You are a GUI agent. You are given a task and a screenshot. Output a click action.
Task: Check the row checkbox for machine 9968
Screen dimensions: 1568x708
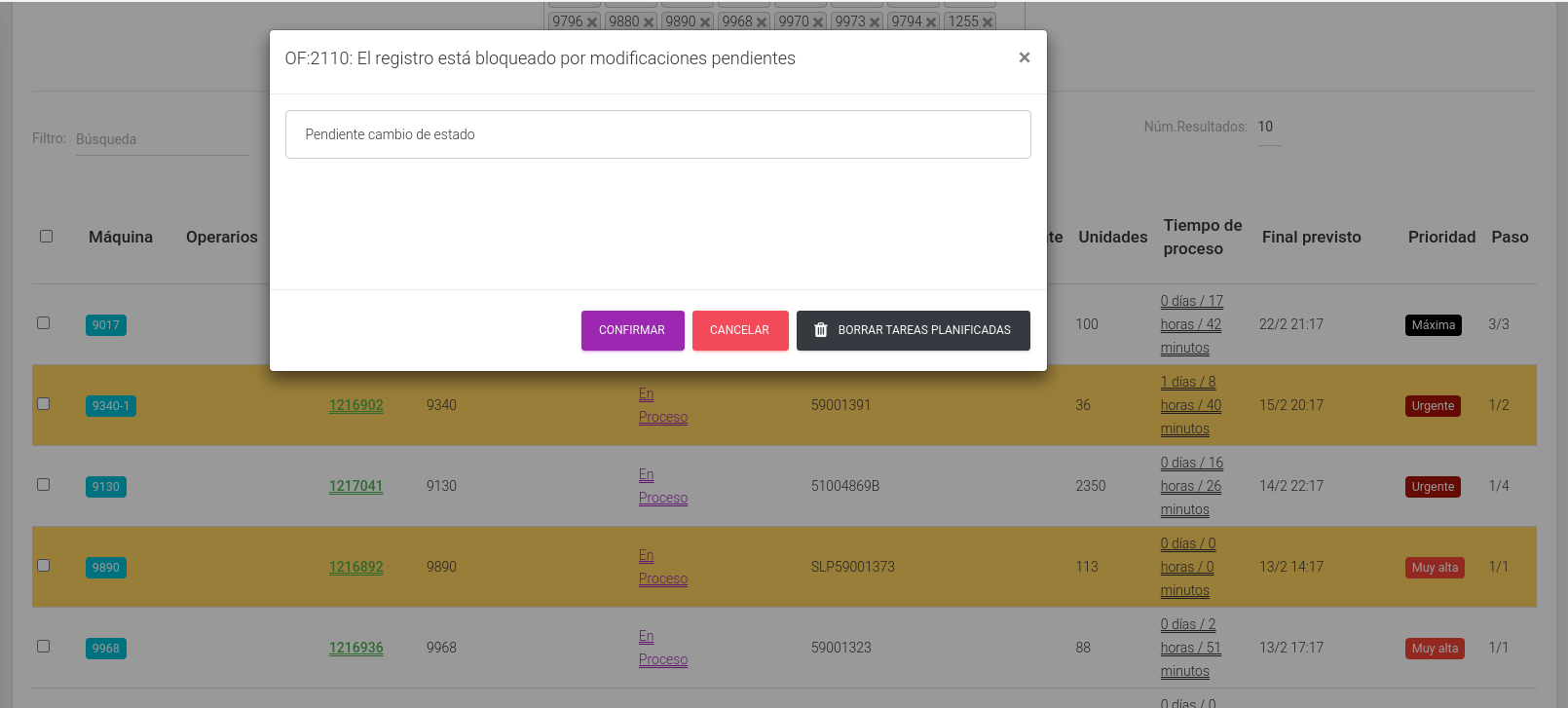click(43, 646)
